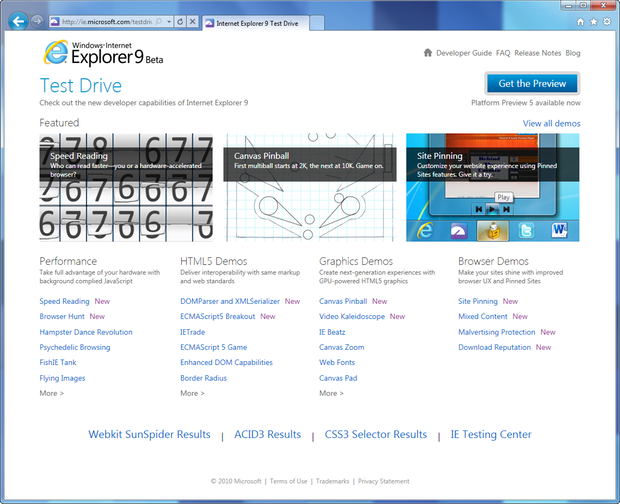Open Site Pinning link under Browser Demos
The image size is (620, 504).
coord(478,301)
